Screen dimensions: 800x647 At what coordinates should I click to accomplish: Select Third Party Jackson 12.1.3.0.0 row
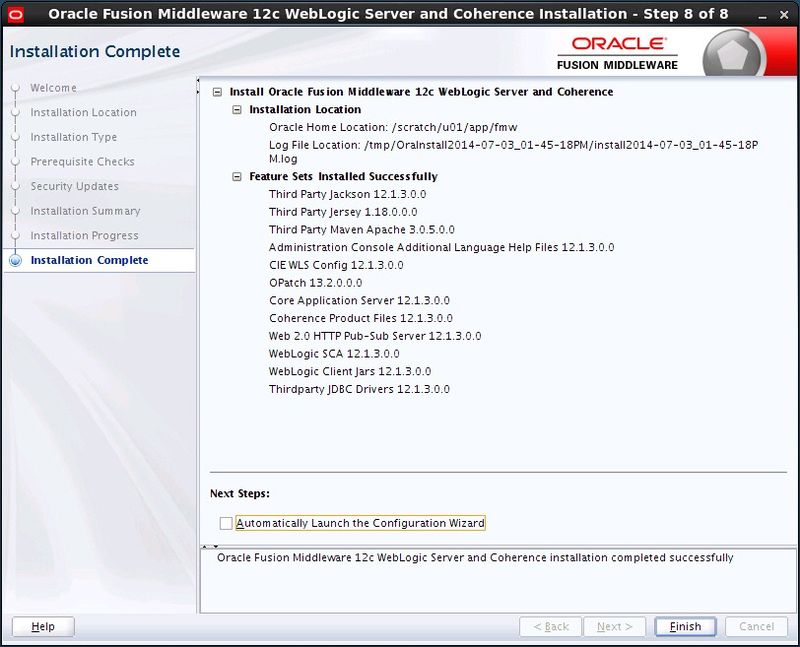347,194
